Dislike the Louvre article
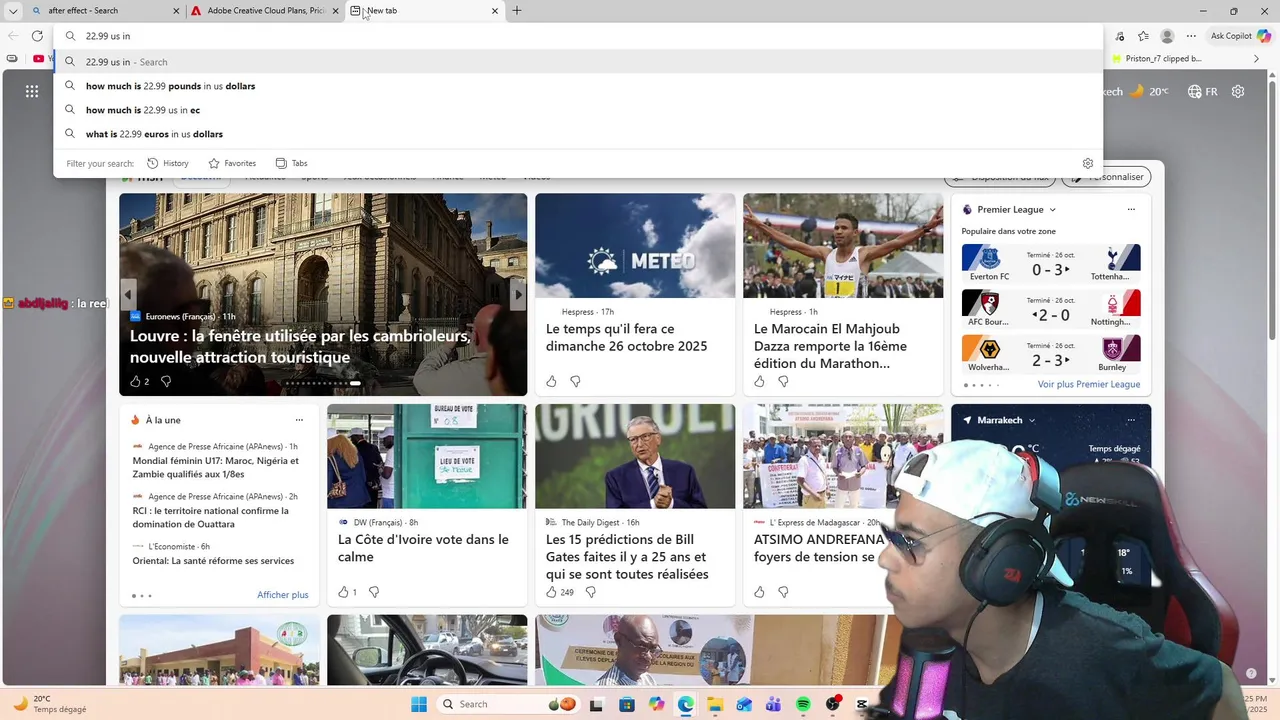This screenshot has height=720, width=1280. [166, 381]
